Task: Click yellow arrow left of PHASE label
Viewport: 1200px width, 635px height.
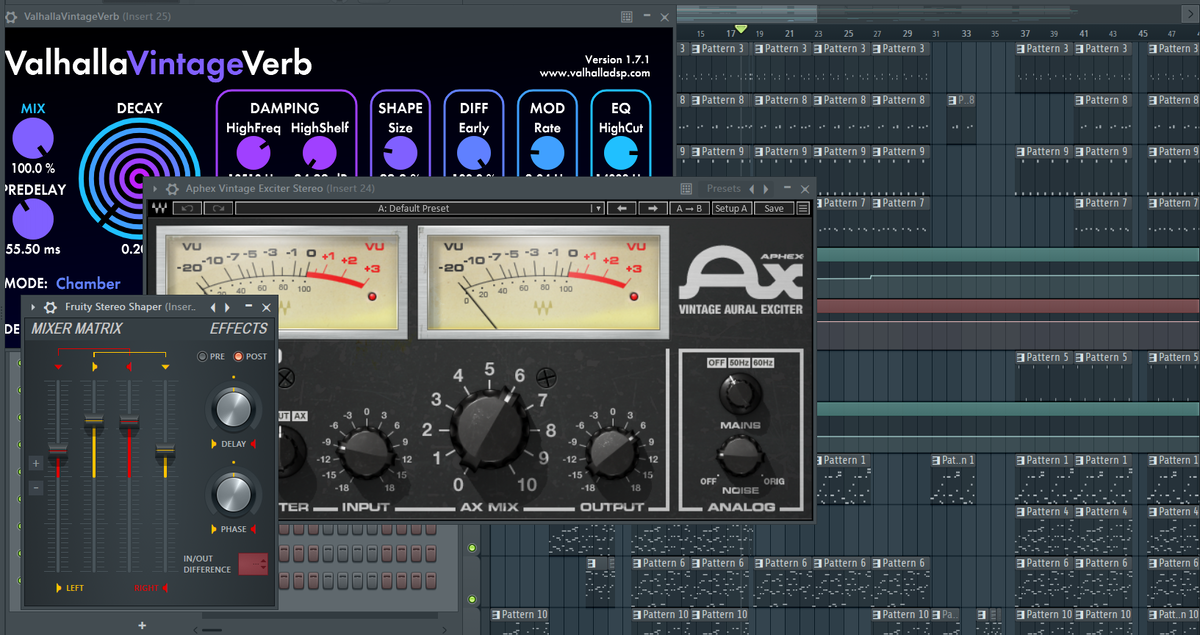Action: (x=213, y=529)
